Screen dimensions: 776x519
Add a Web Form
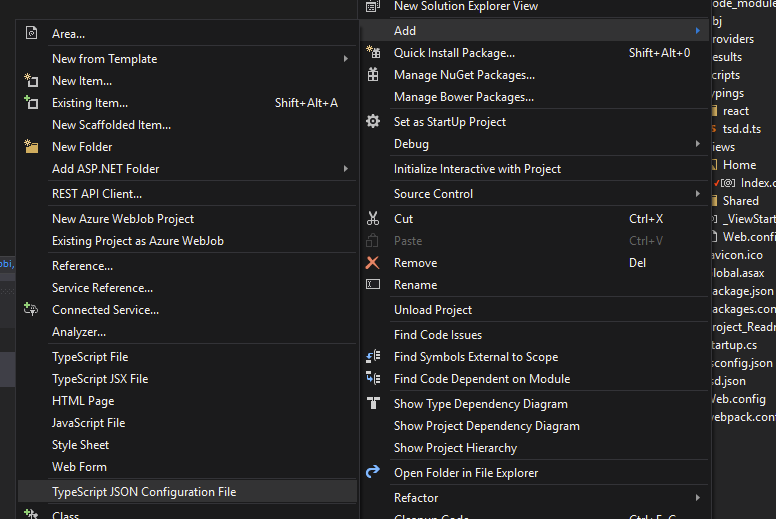tap(187, 467)
